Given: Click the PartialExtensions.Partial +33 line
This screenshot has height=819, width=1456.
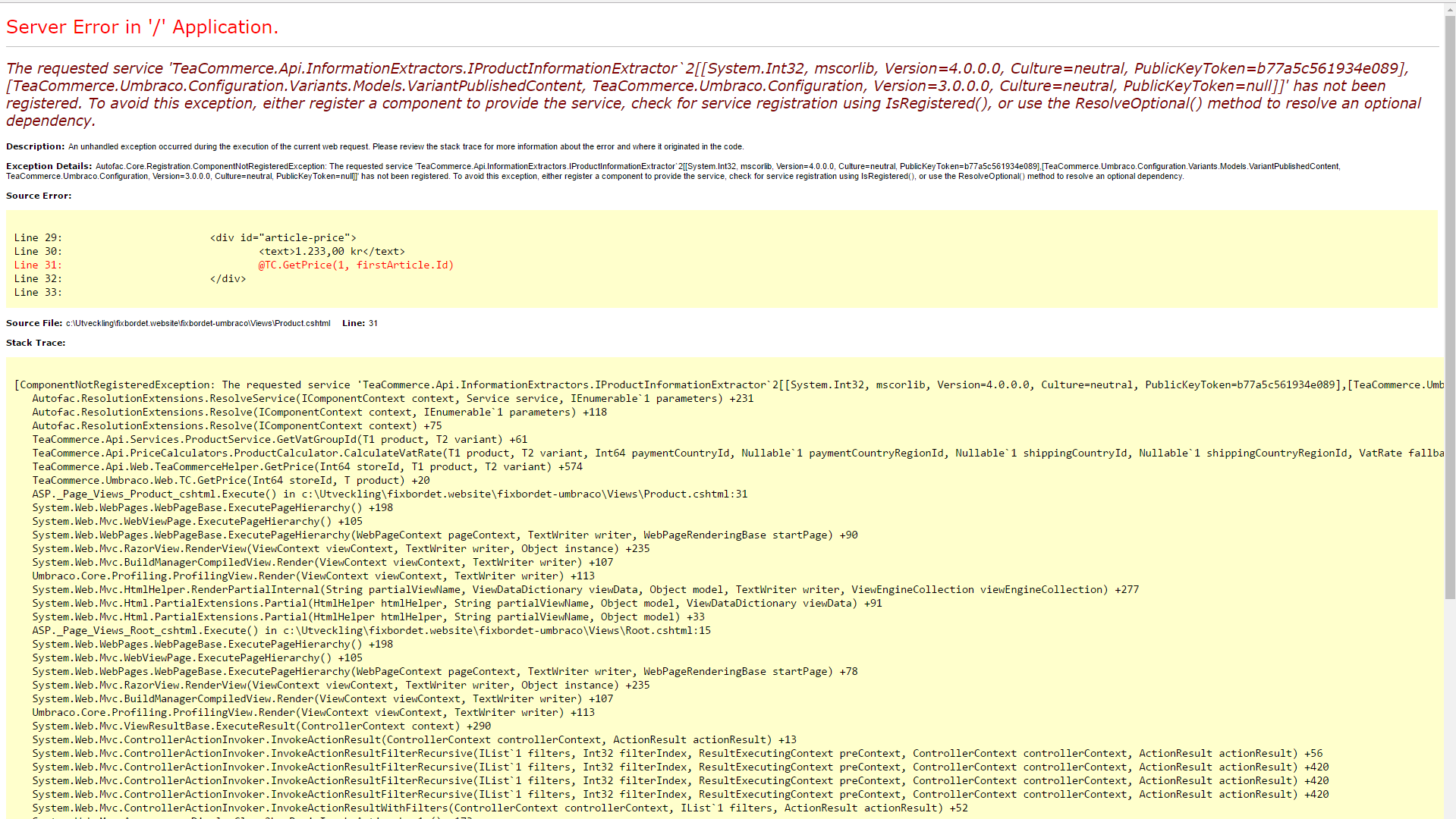Looking at the screenshot, I should pyautogui.click(x=369, y=617).
